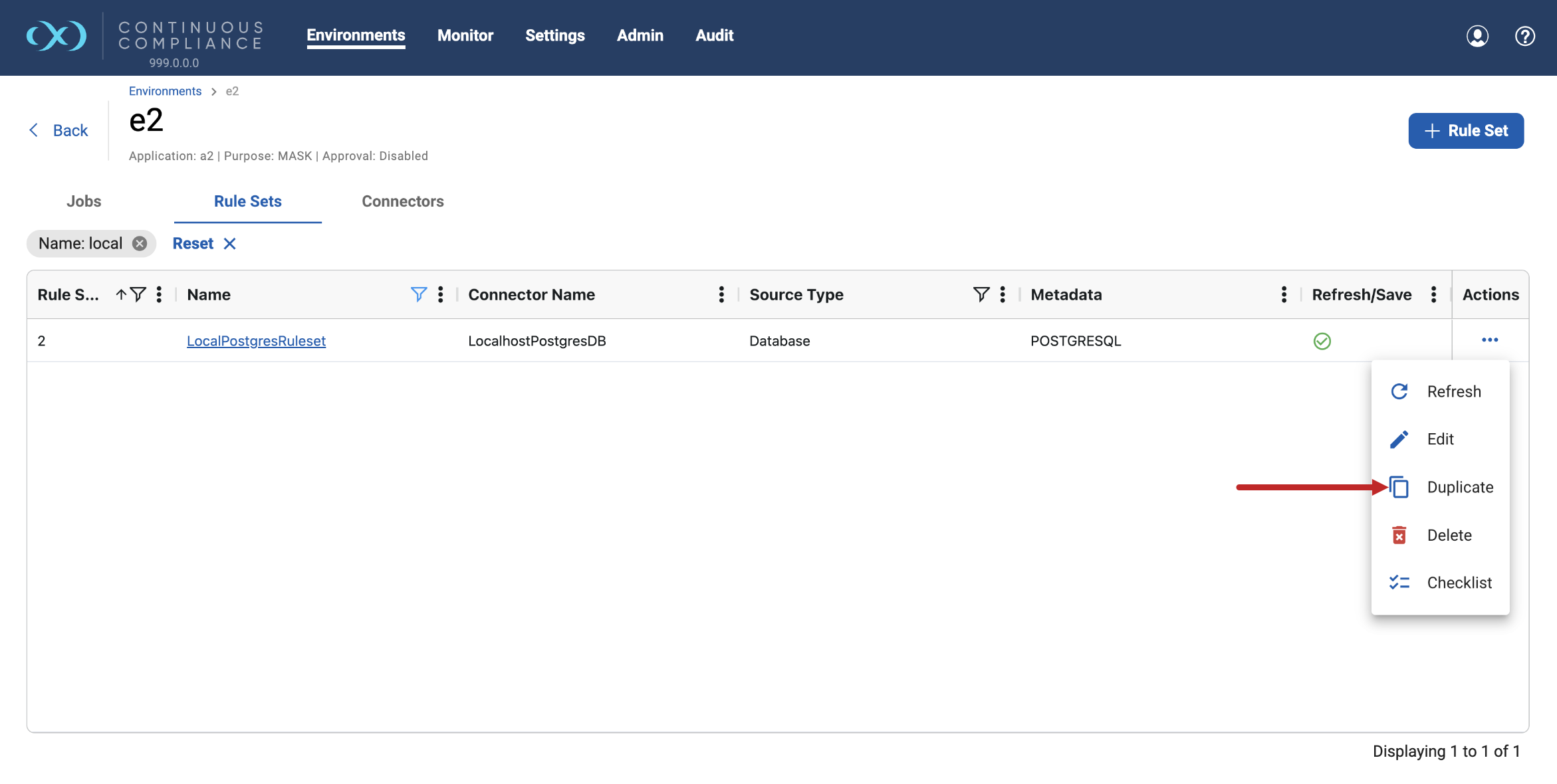Toggle sort order on the Rule S column

click(x=121, y=294)
